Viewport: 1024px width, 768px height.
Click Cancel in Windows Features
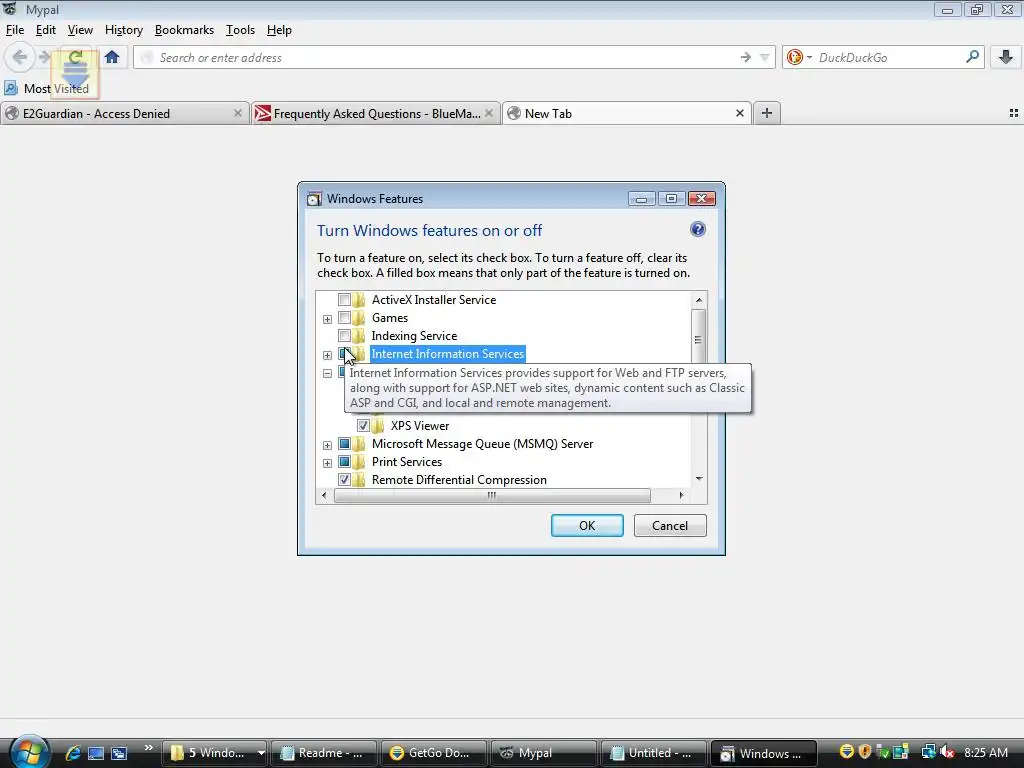point(670,526)
